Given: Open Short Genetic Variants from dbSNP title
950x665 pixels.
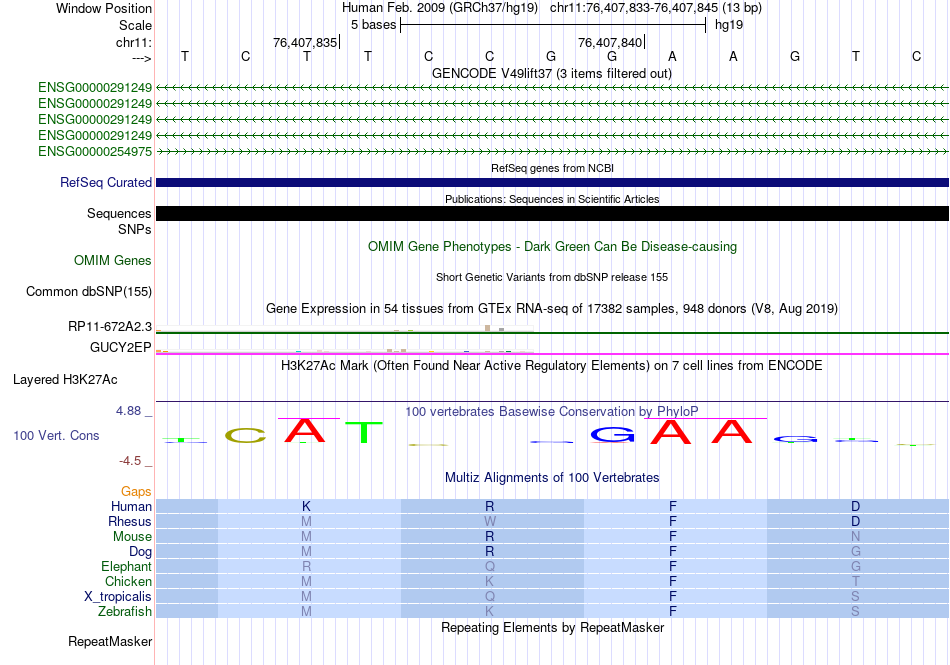Looking at the screenshot, I should pyautogui.click(x=552, y=277).
